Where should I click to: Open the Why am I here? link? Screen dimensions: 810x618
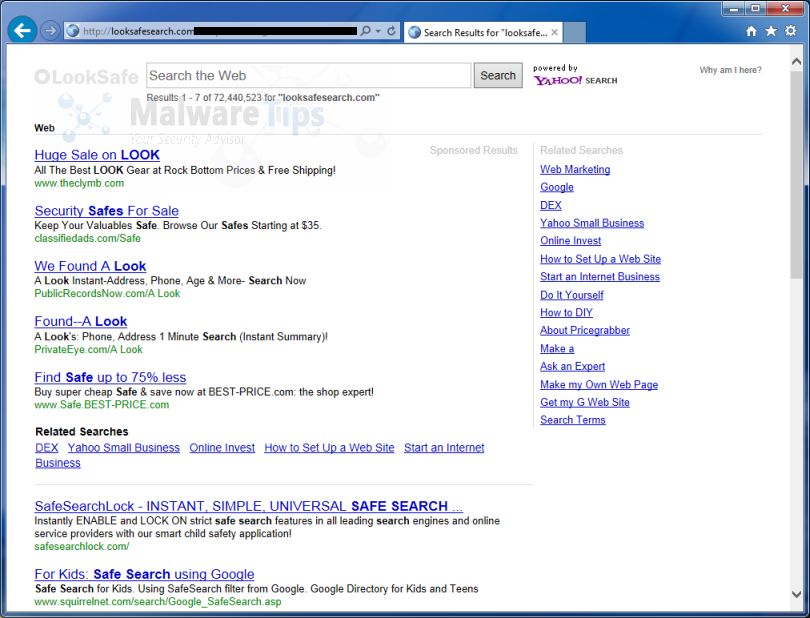click(730, 70)
